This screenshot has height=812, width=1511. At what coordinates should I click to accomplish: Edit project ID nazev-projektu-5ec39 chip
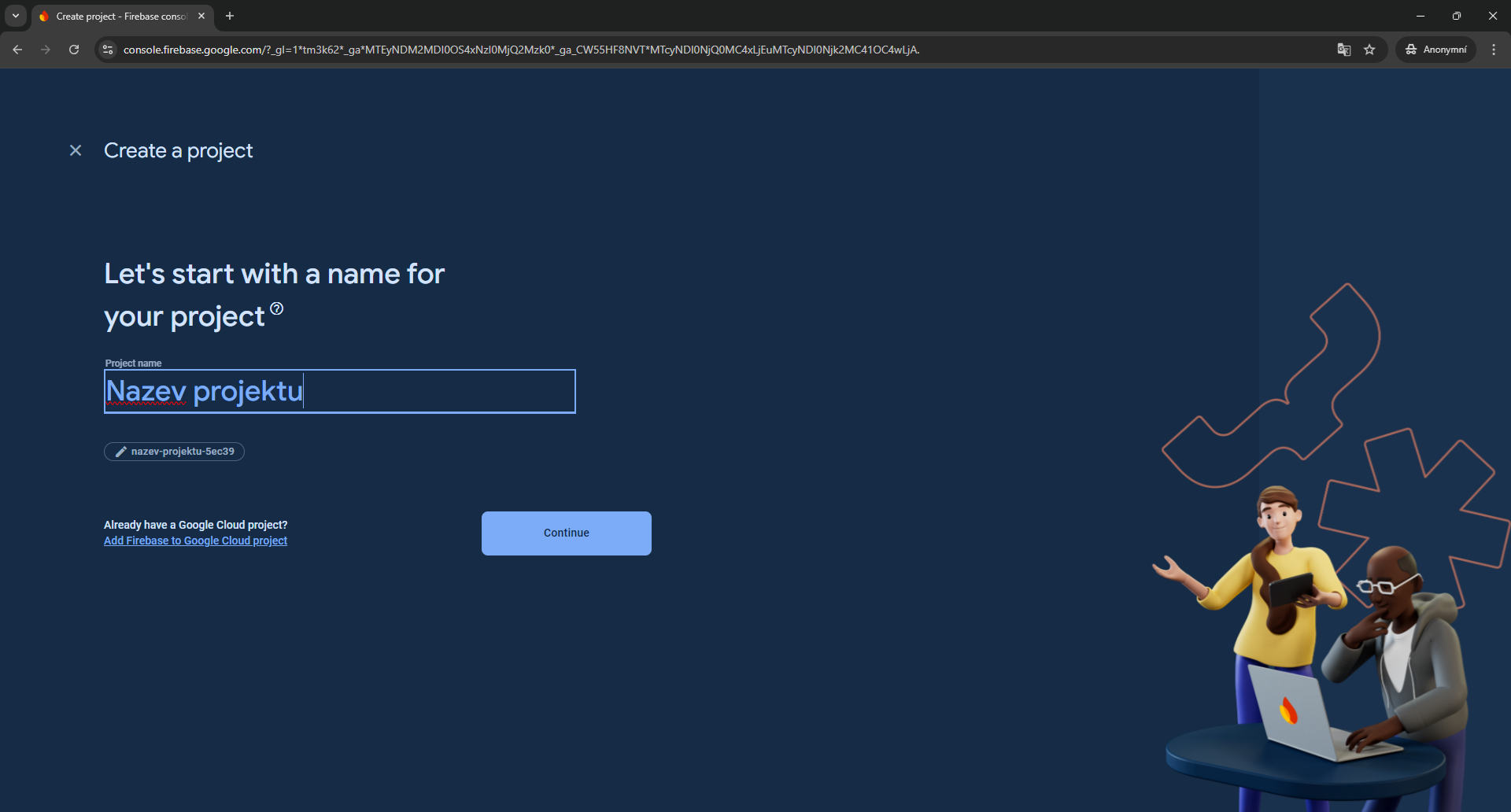[x=175, y=452]
